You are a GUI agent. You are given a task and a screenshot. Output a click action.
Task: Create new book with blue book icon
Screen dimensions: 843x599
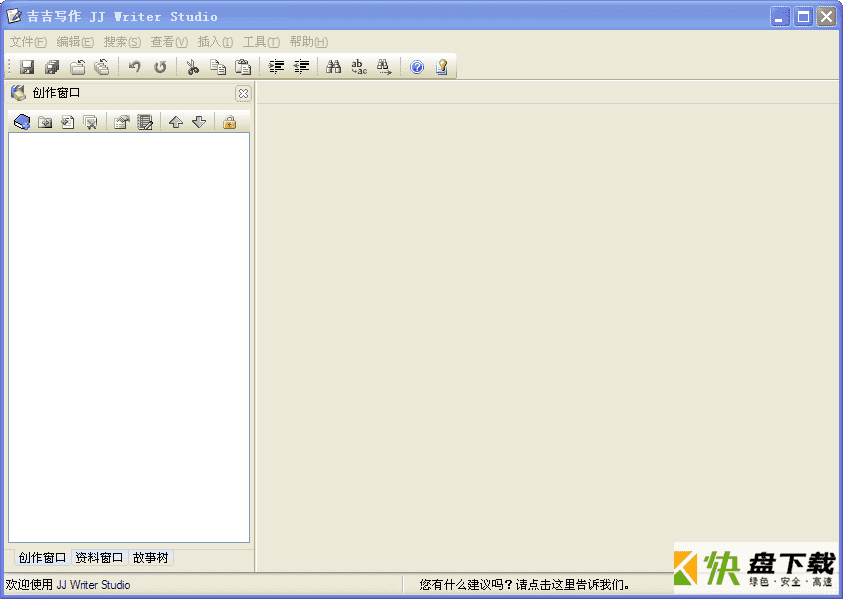22,122
